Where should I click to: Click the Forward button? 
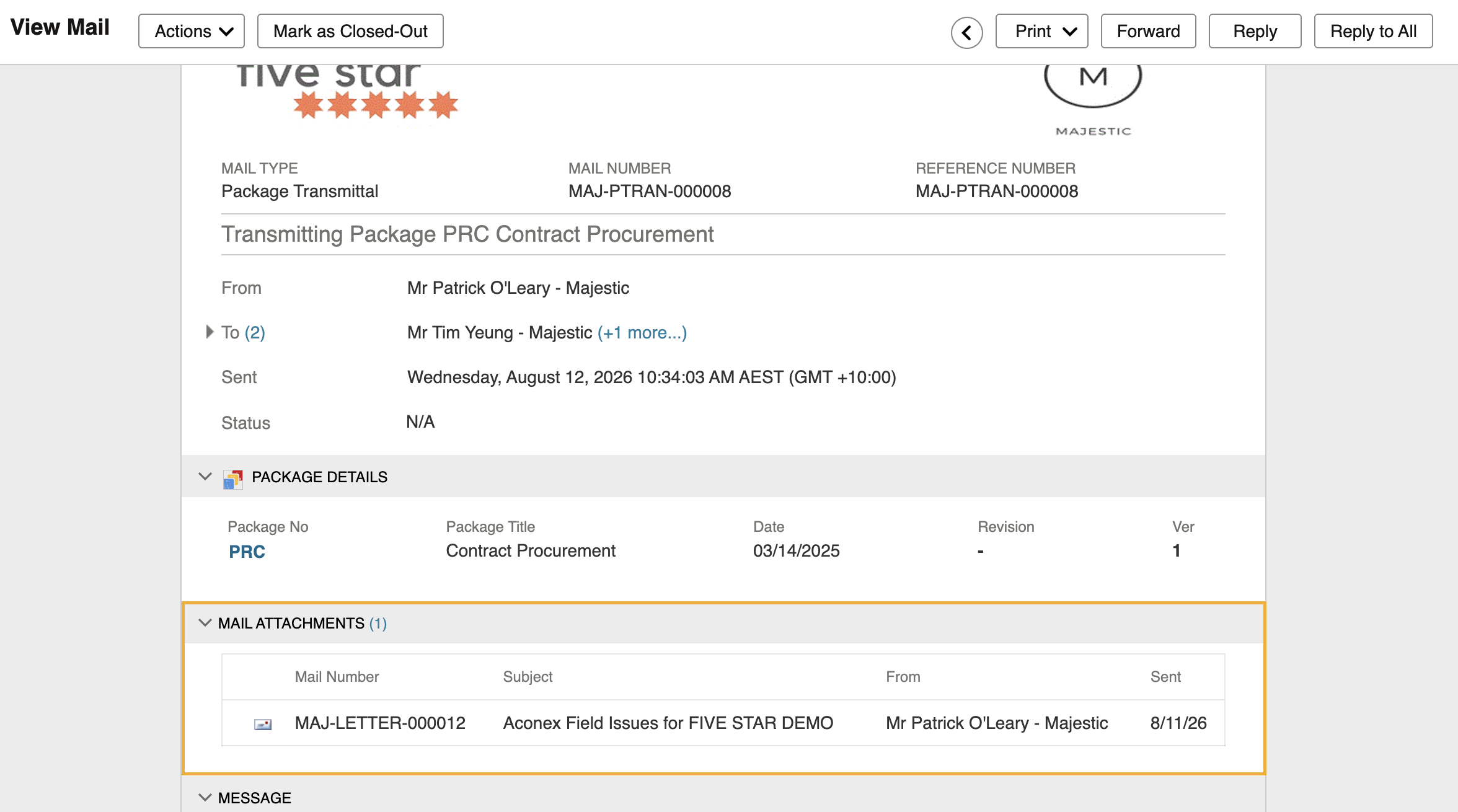(1148, 31)
